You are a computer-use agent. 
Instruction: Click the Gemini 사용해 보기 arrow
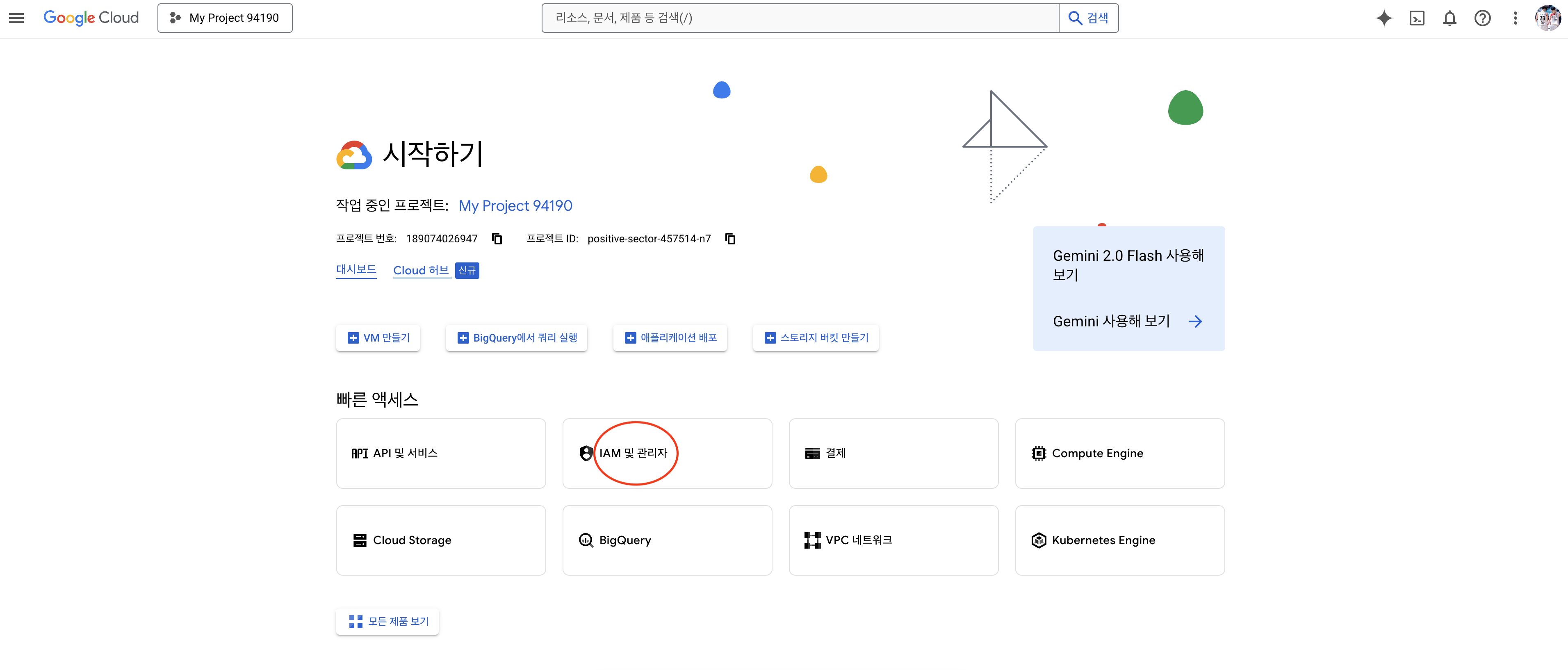(1195, 321)
